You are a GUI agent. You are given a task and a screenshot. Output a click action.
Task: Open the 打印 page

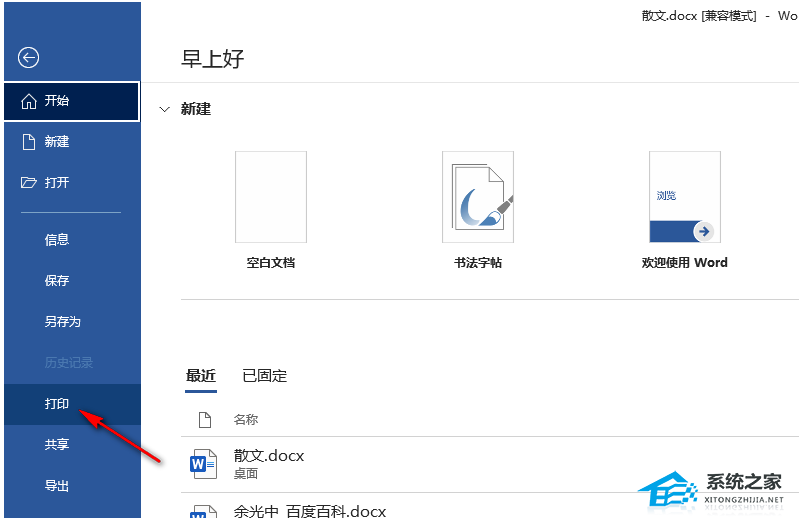72,404
